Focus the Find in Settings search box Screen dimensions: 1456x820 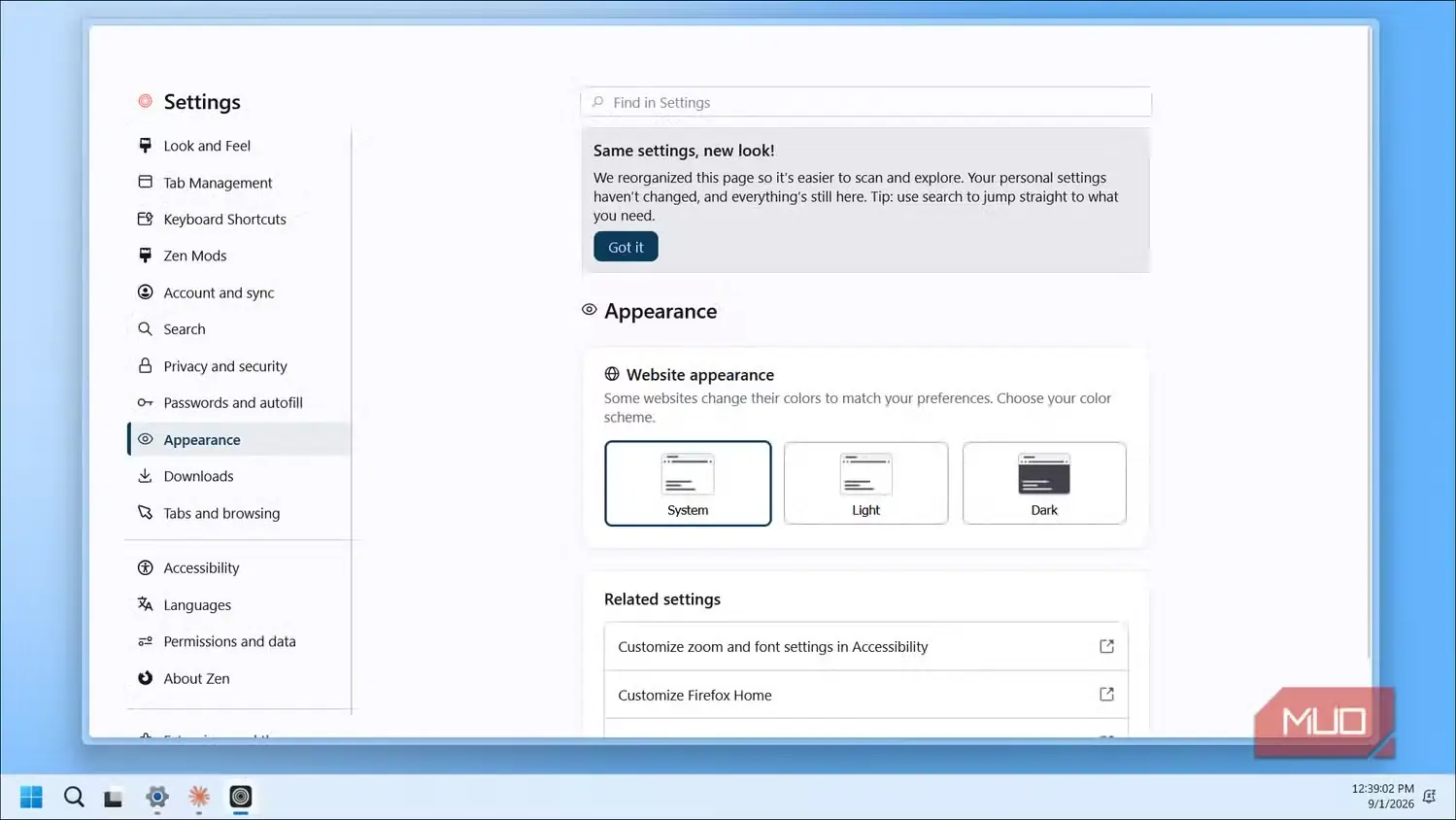pos(865,102)
